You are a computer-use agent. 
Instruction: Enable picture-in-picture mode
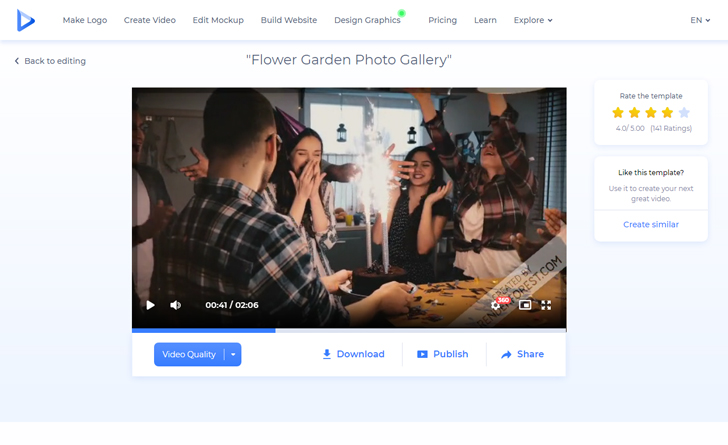click(x=525, y=305)
